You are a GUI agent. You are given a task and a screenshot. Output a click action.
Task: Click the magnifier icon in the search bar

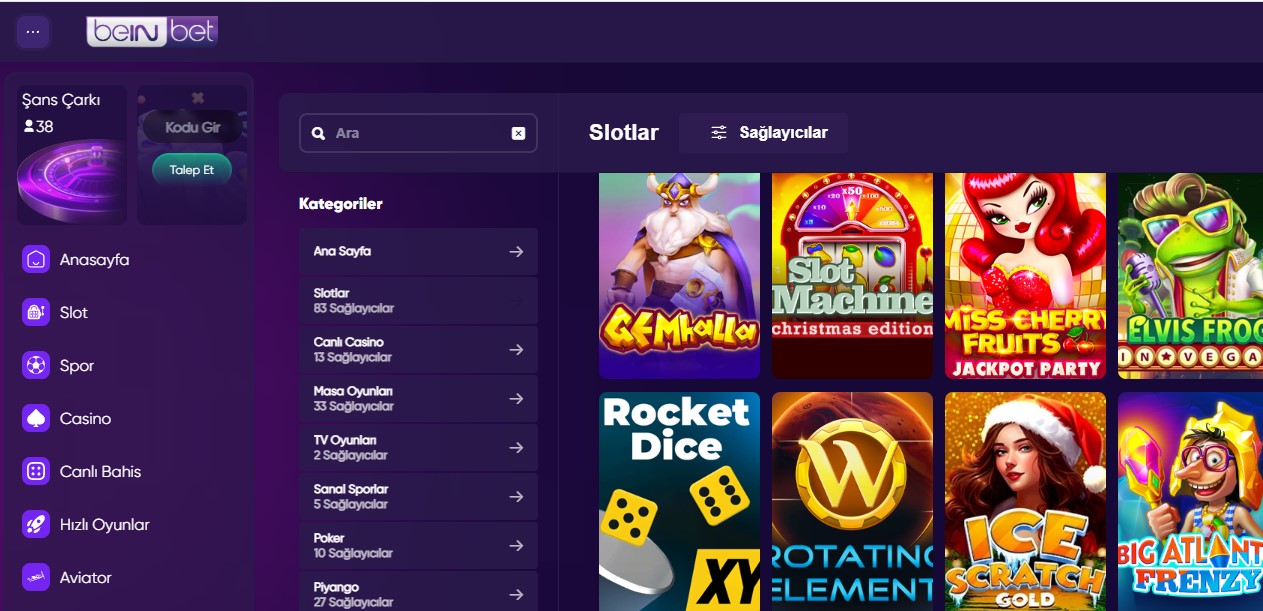318,132
